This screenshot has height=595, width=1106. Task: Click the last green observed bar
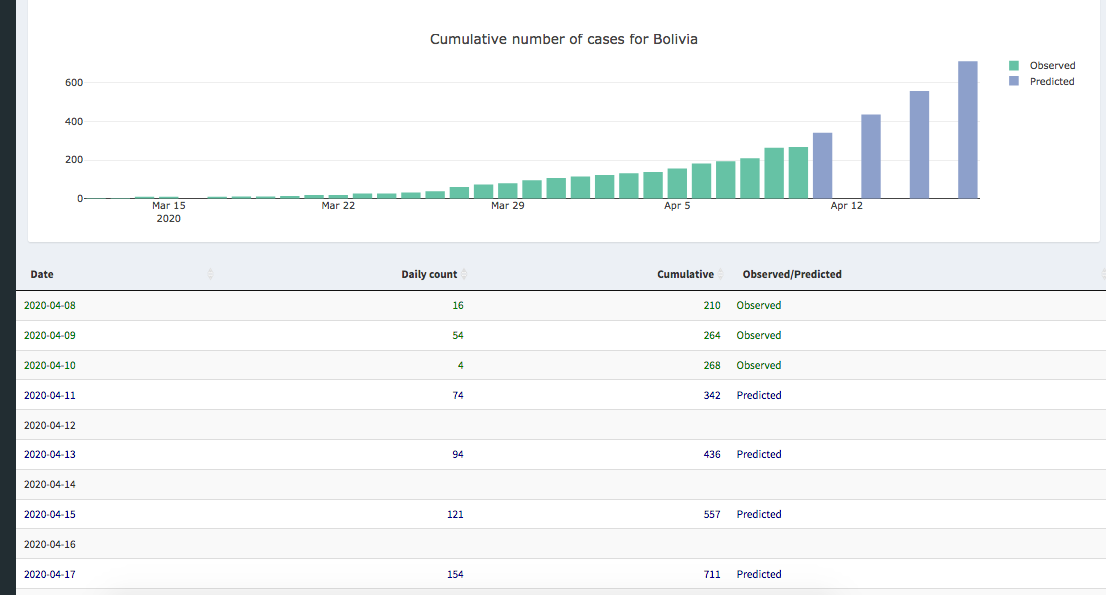[x=798, y=173]
